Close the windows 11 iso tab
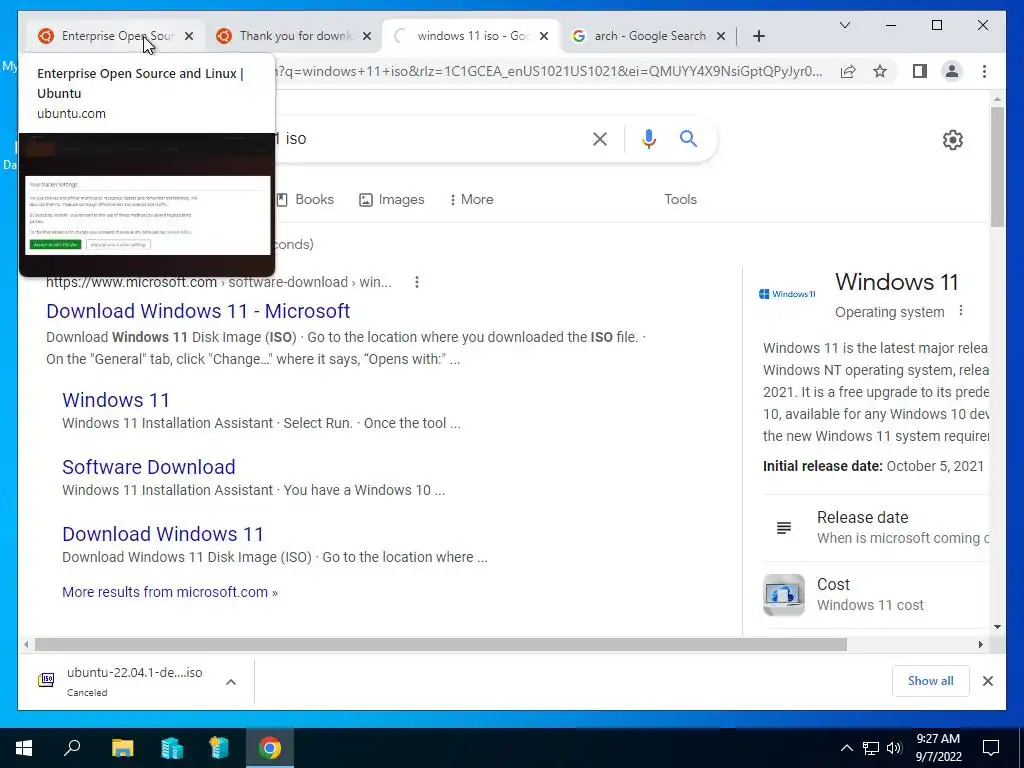This screenshot has width=1024, height=768. [545, 36]
